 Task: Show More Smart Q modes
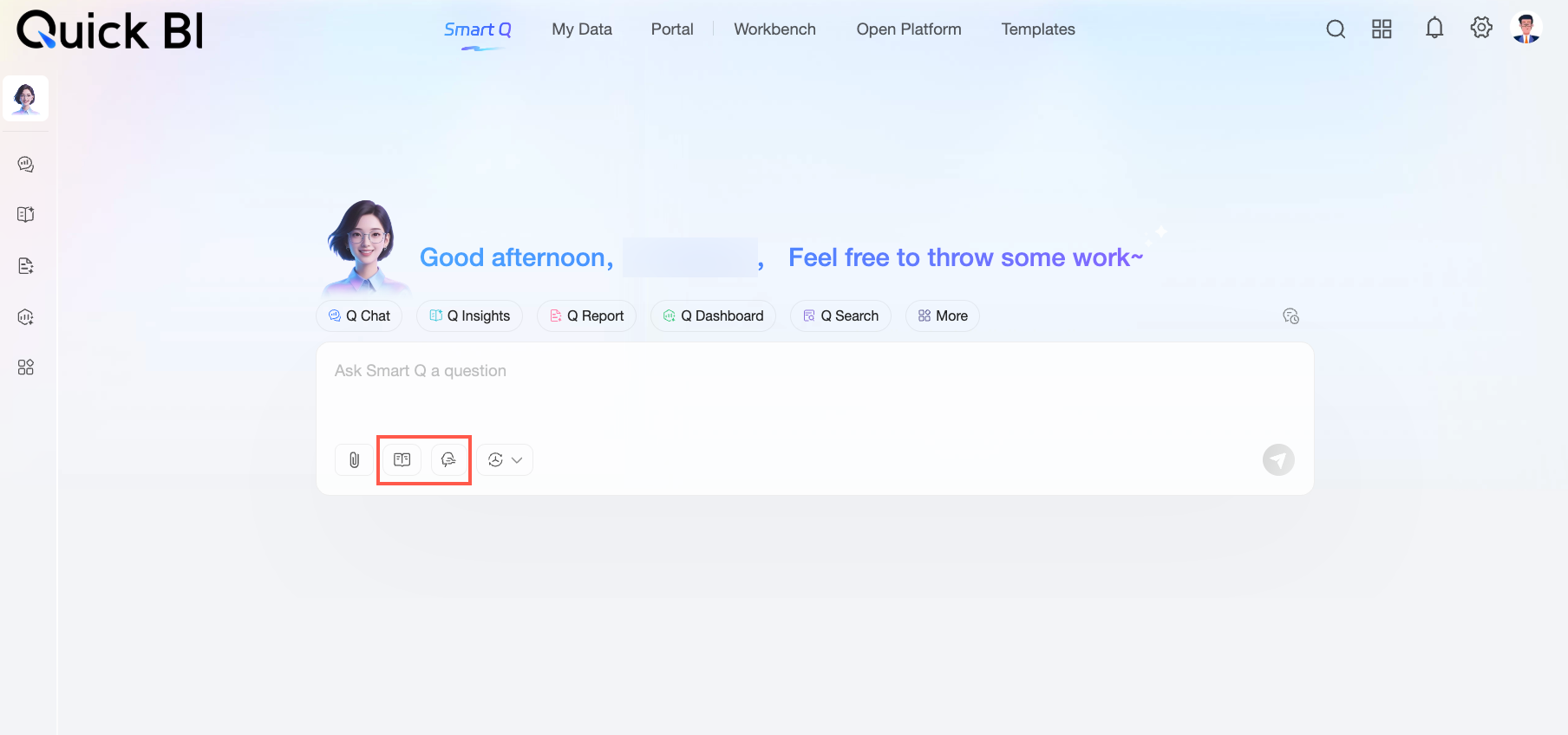(943, 315)
